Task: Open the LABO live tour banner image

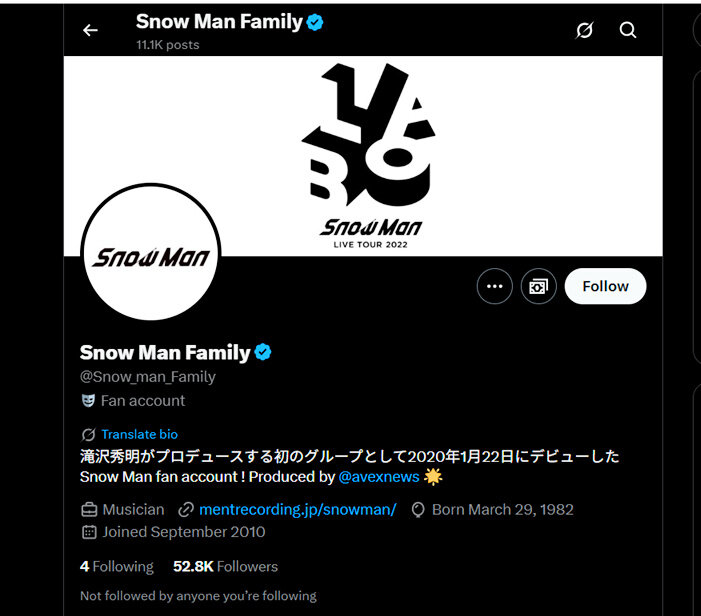Action: coord(363,156)
